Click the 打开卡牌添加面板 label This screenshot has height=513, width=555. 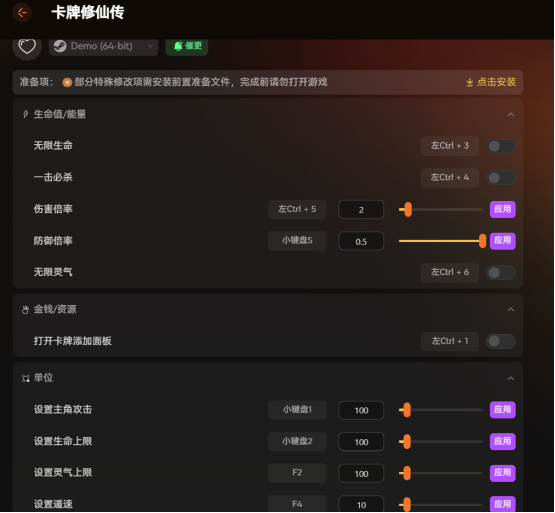point(73,341)
